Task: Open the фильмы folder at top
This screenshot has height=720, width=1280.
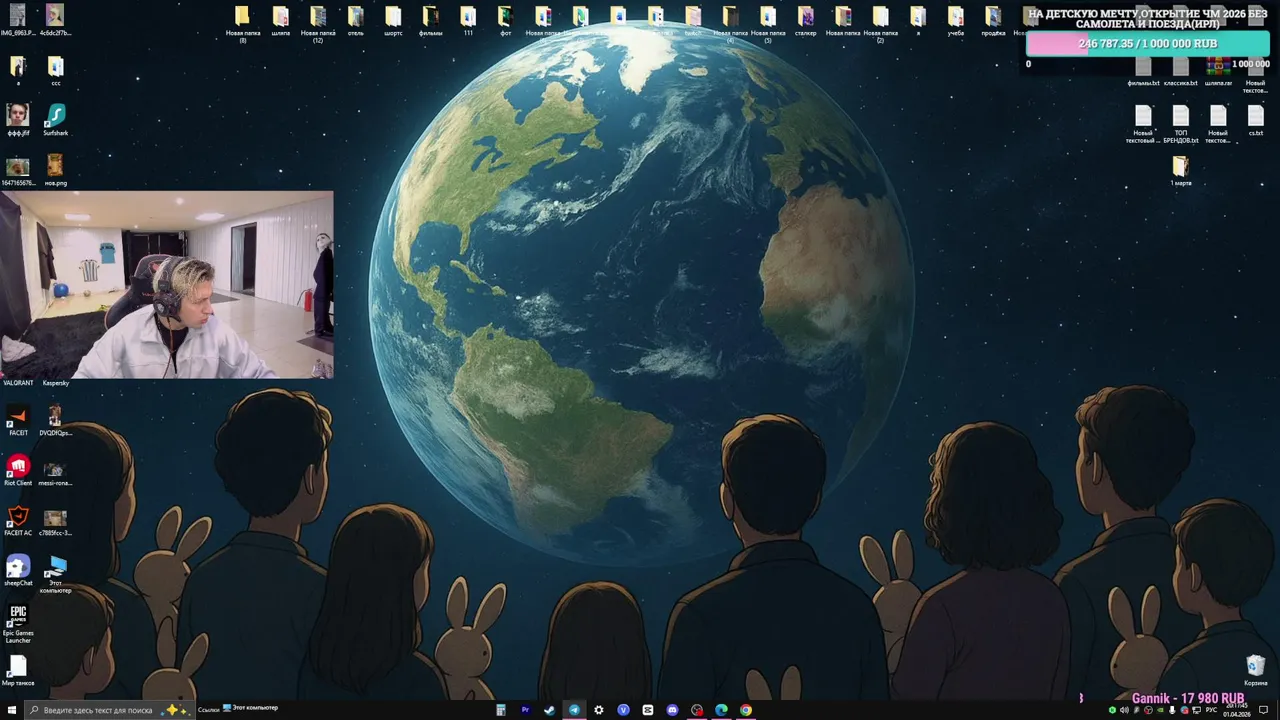Action: [430, 21]
